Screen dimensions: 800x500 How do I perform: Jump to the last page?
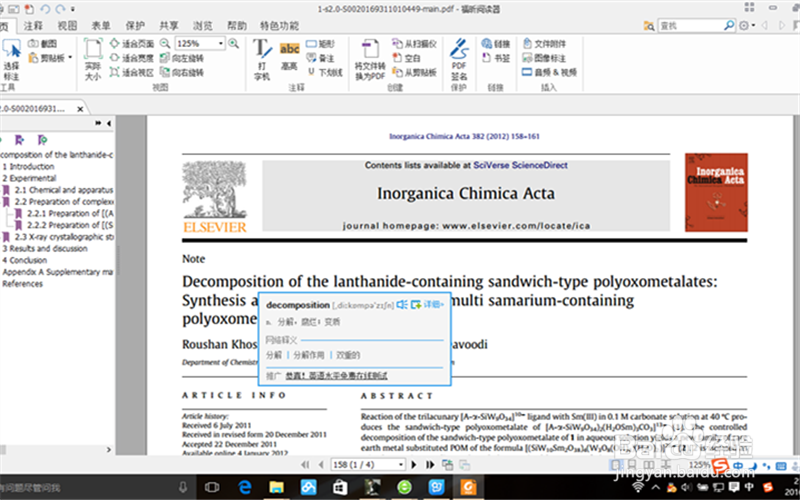(x=430, y=465)
